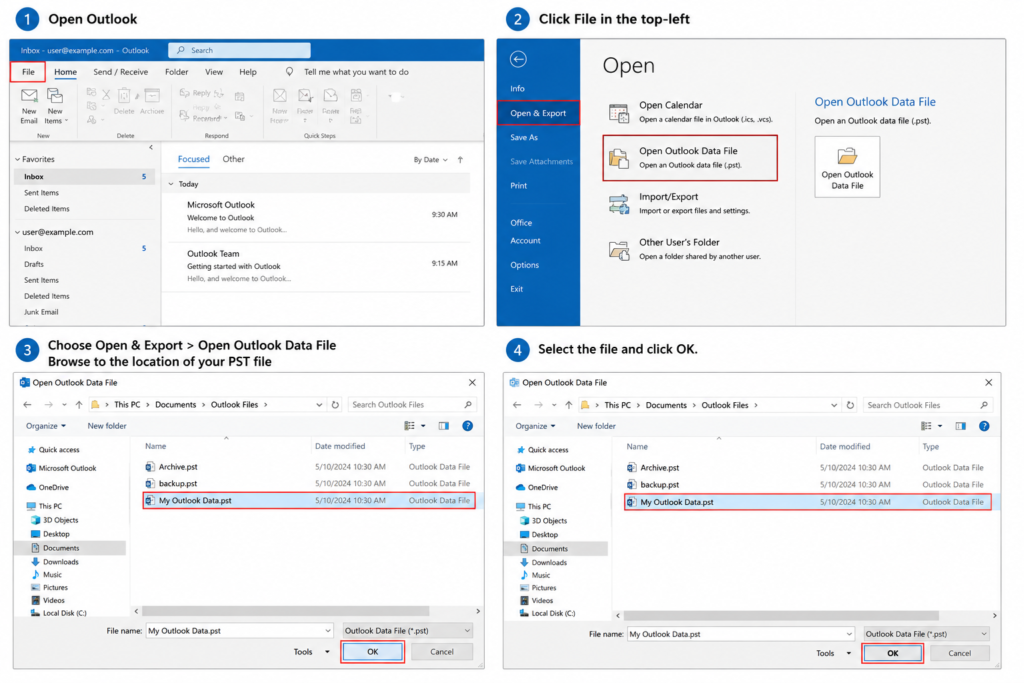
Task: Click the Search Outlook Files box in step 4 dialog
Action: point(927,405)
